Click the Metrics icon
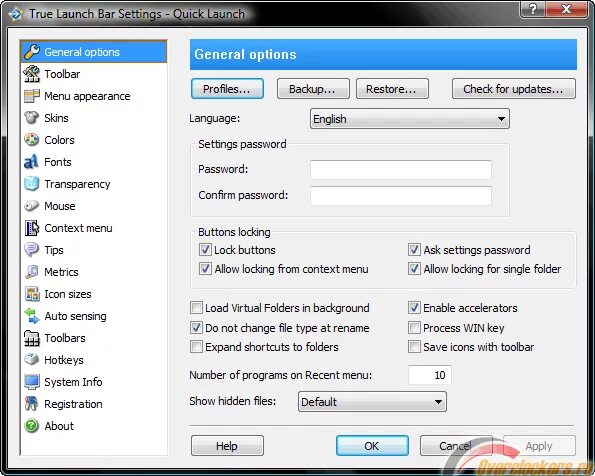This screenshot has width=595, height=476. tap(31, 272)
